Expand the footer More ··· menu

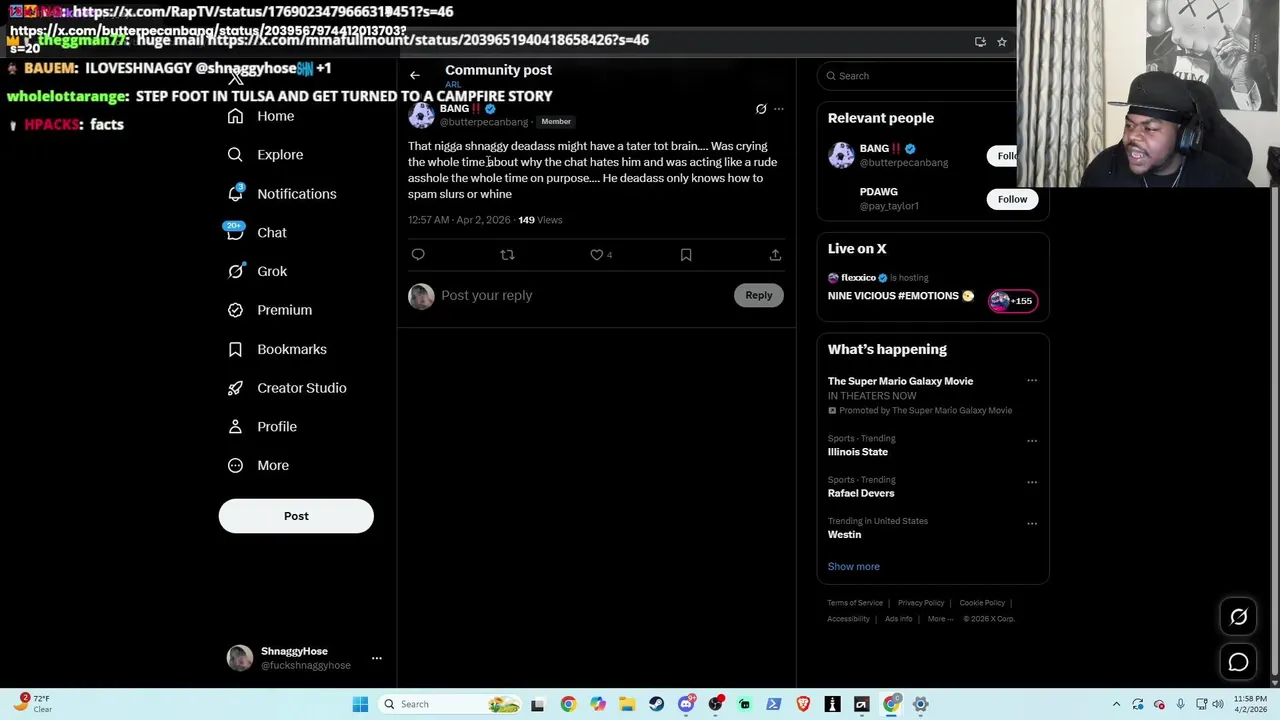click(940, 619)
